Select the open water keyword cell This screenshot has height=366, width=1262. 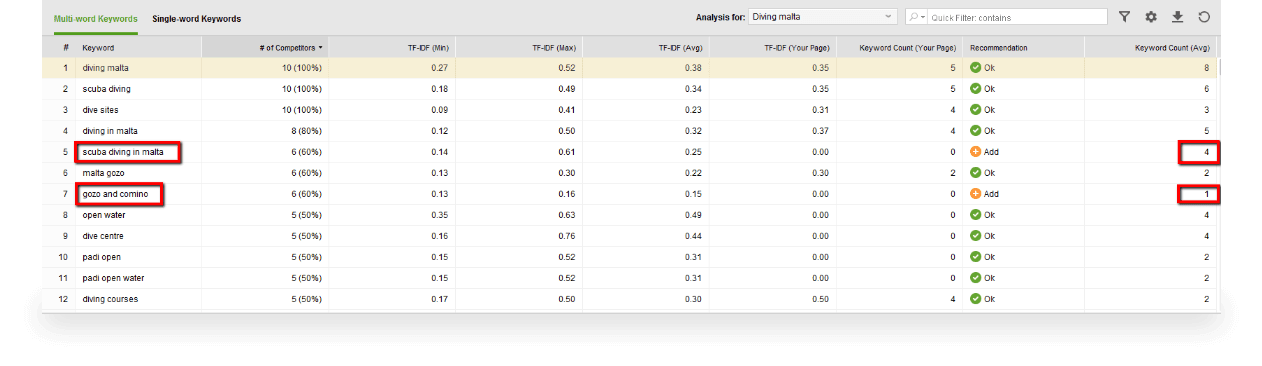pyautogui.click(x=139, y=215)
